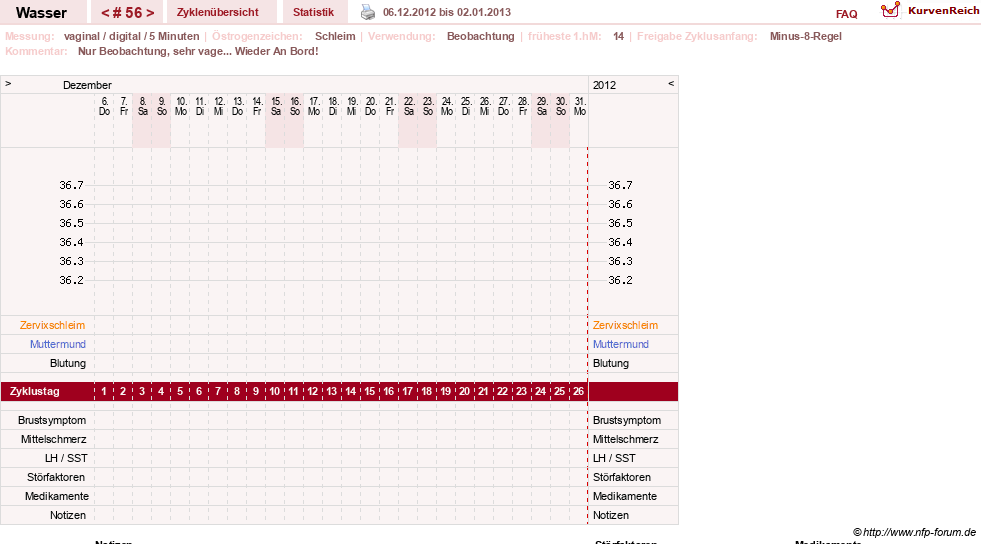981x544 pixels.
Task: Click the Zyklustag row label
Action: [34, 391]
